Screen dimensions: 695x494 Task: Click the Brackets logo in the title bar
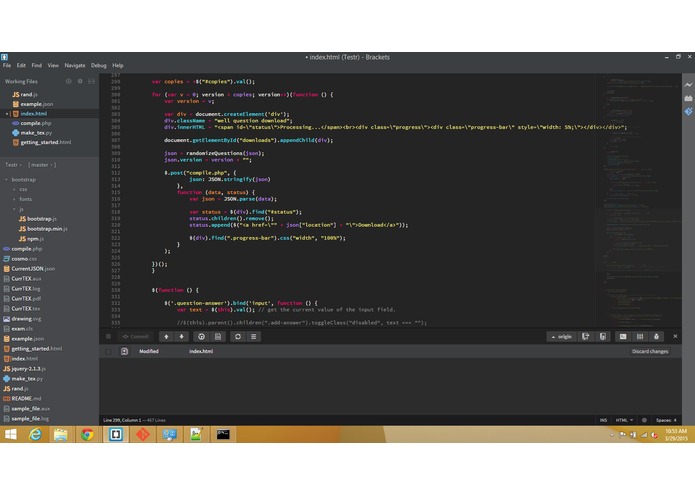pyautogui.click(x=4, y=57)
